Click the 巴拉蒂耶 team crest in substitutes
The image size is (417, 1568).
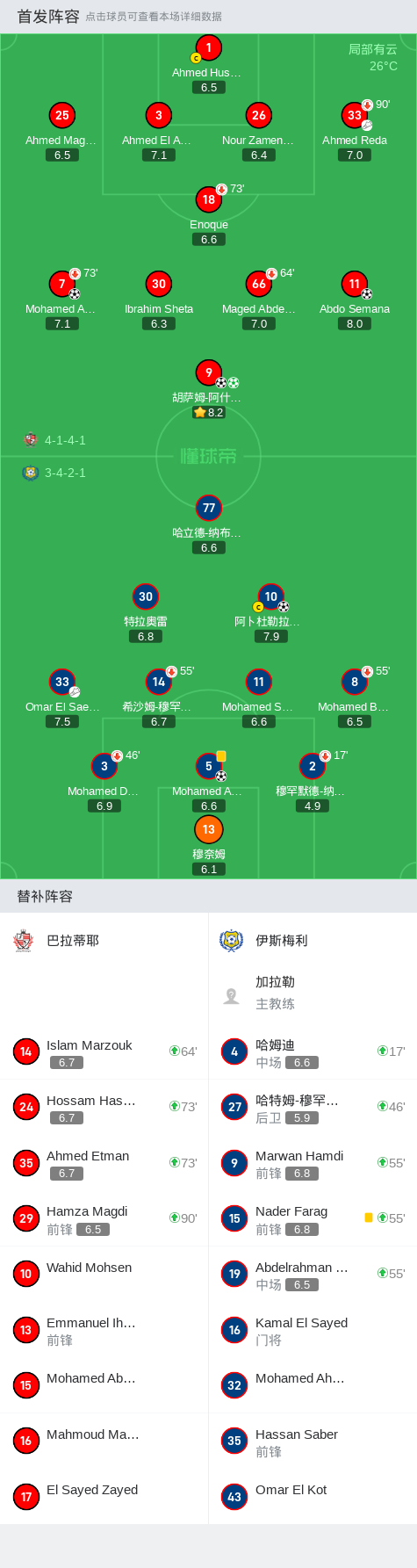click(24, 941)
